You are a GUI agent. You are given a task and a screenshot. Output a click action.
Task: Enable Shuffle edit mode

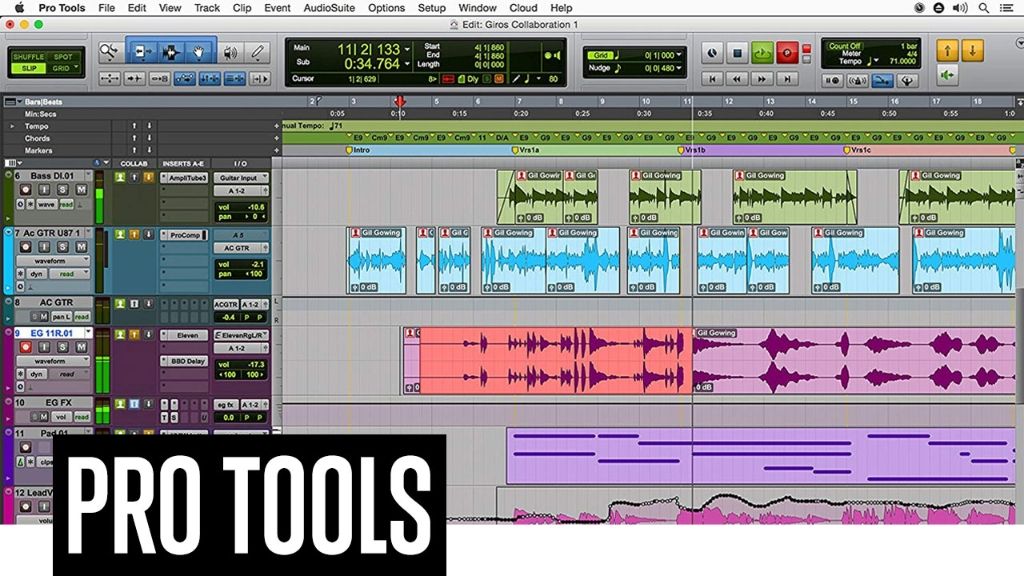pyautogui.click(x=28, y=57)
